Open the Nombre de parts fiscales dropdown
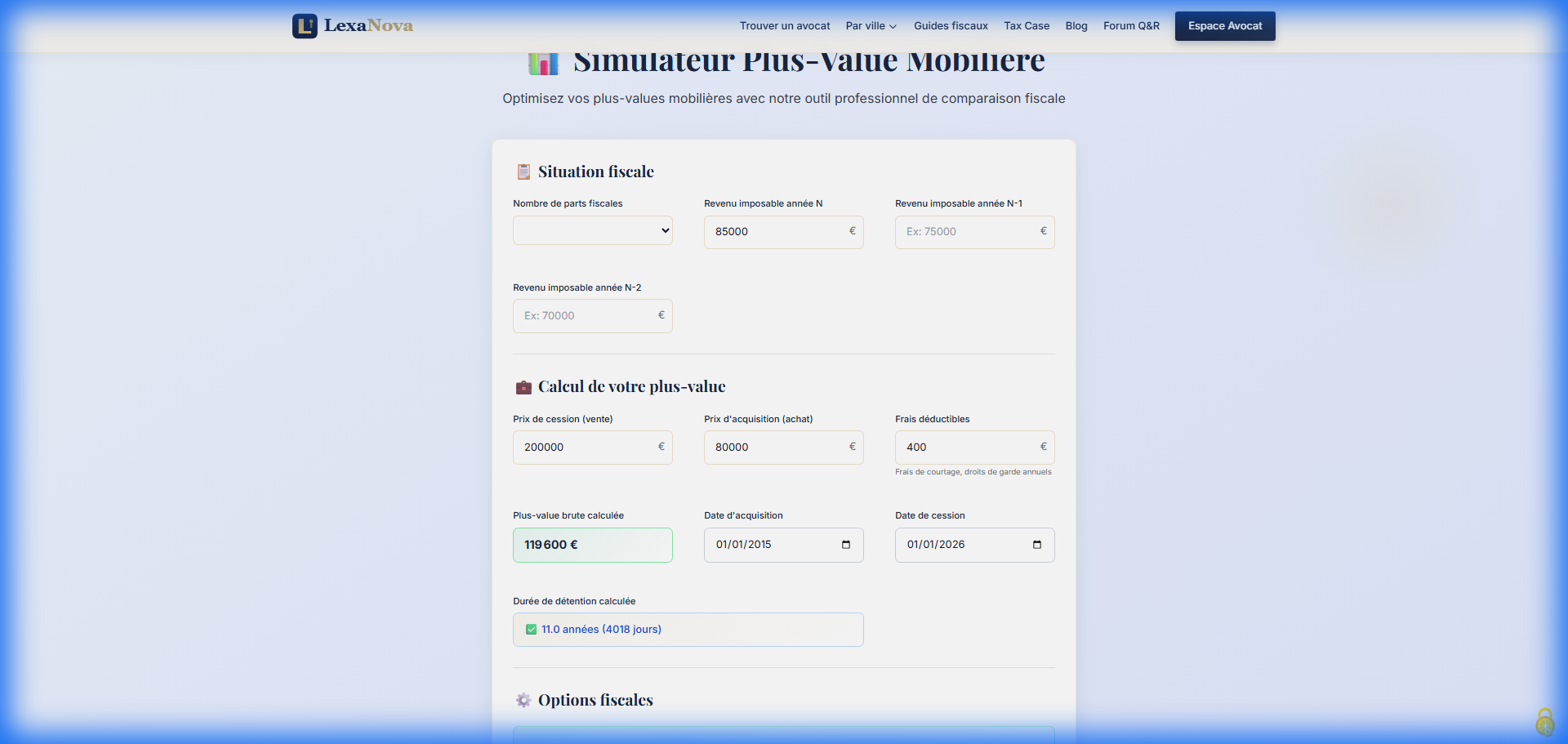This screenshot has width=1568, height=744. [x=592, y=230]
